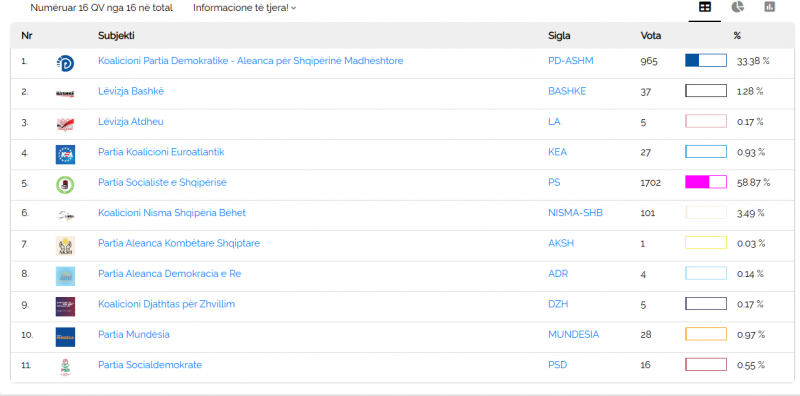
Task: Click the PD-ASHM blue percentage bar
Action: click(706, 60)
